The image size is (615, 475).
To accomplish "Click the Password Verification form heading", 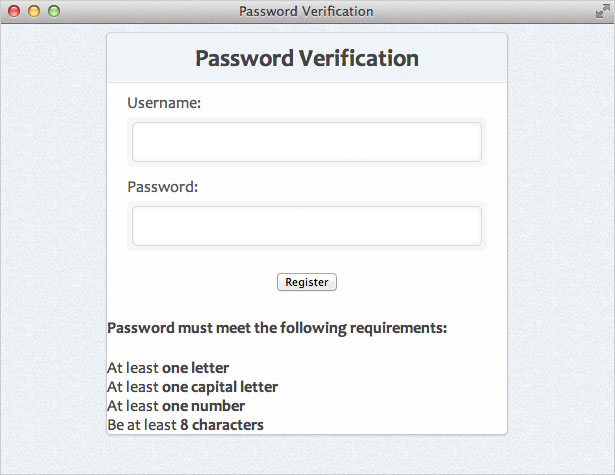I will [307, 58].
